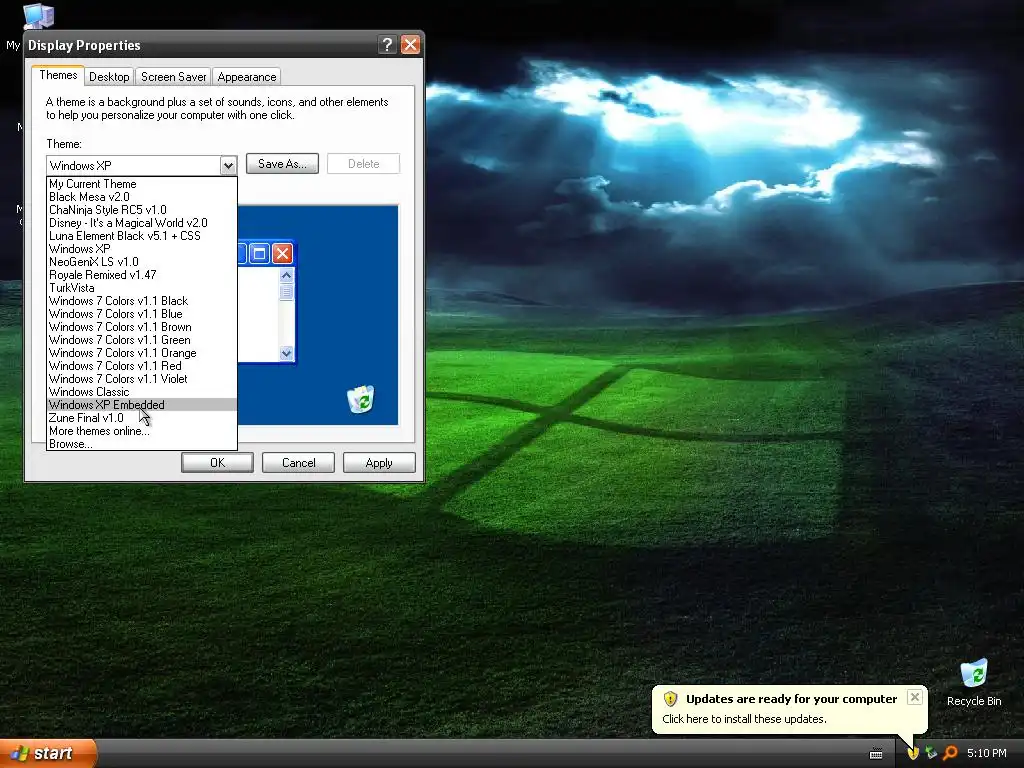Pick Zune Final v1.0 theme
The height and width of the screenshot is (768, 1024).
click(x=142, y=418)
